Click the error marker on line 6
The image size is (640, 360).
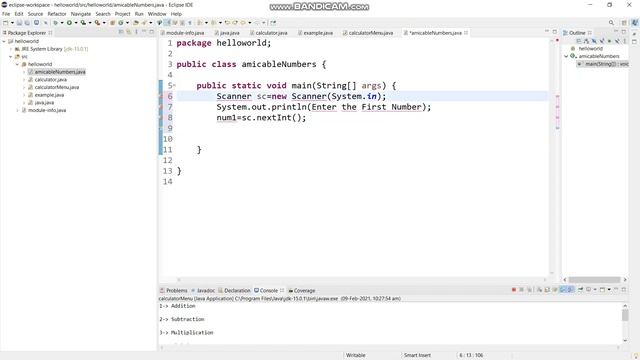coord(161,96)
